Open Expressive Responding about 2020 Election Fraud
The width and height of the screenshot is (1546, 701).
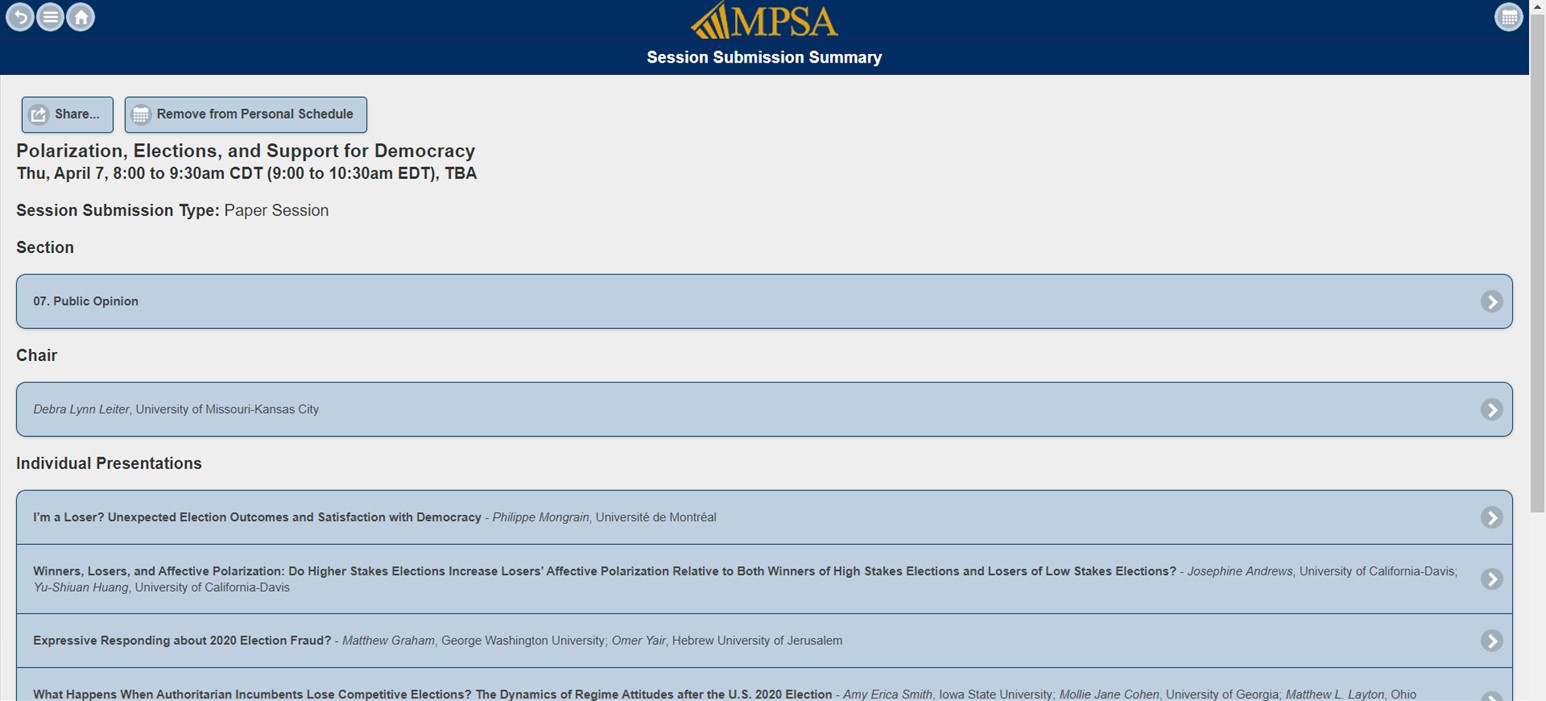[x=764, y=640]
